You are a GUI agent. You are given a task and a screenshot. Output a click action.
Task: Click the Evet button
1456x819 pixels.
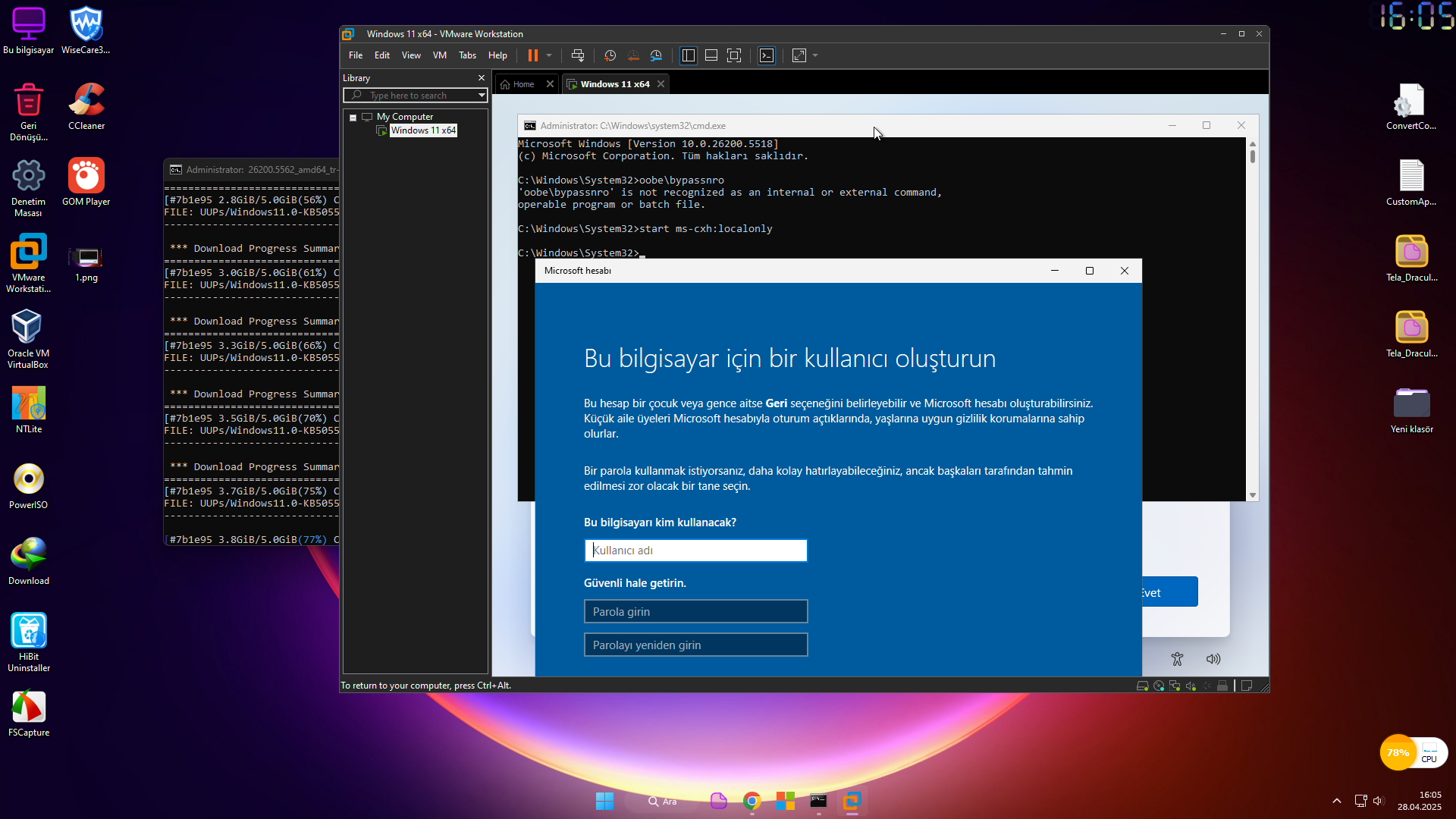(x=1169, y=592)
